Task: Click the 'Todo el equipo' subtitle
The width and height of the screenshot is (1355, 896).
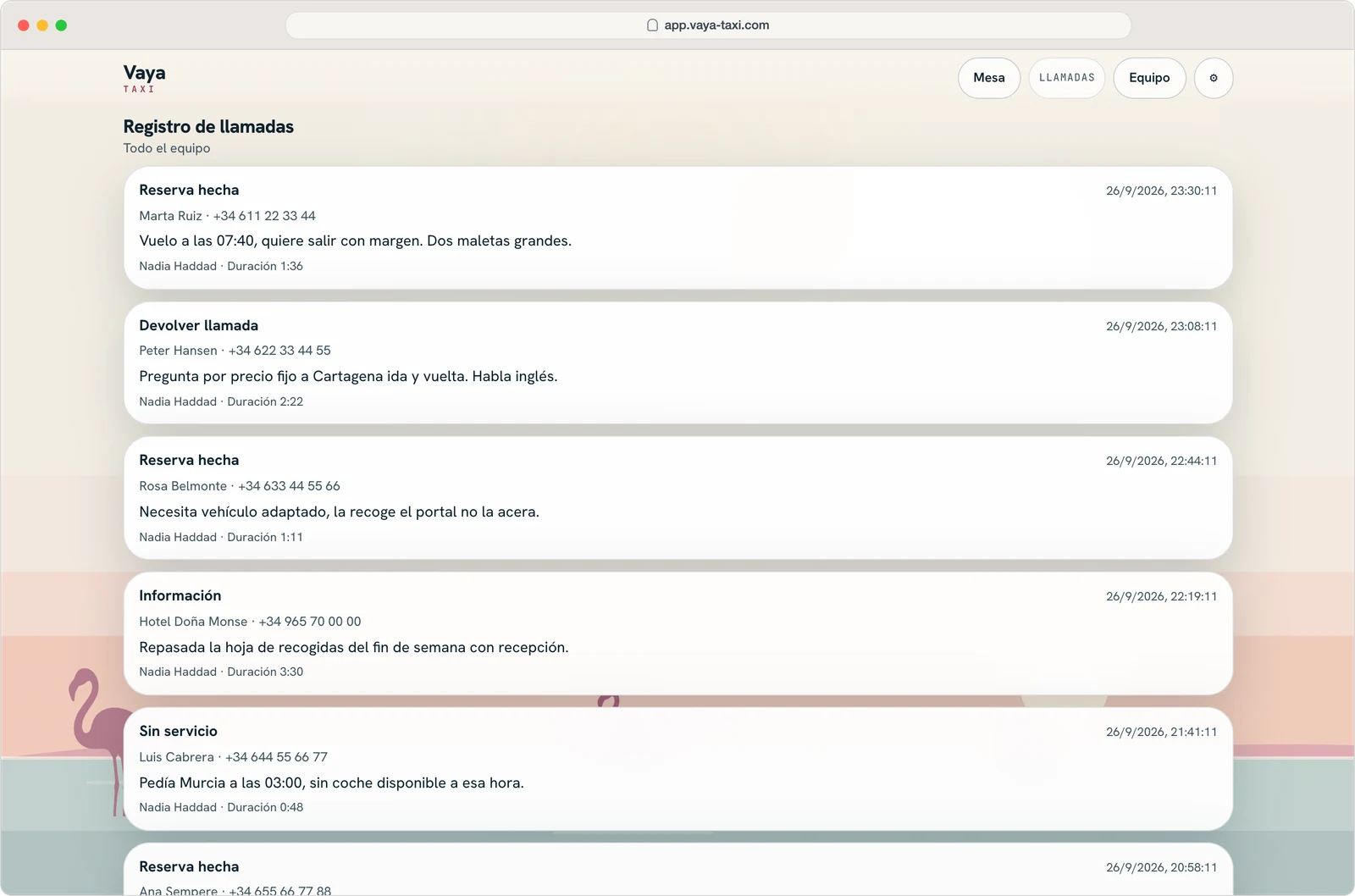Action: point(167,148)
